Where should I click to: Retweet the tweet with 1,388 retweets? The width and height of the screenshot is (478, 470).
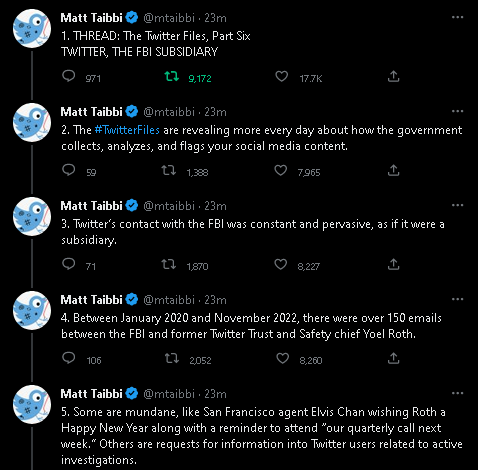[x=169, y=171]
